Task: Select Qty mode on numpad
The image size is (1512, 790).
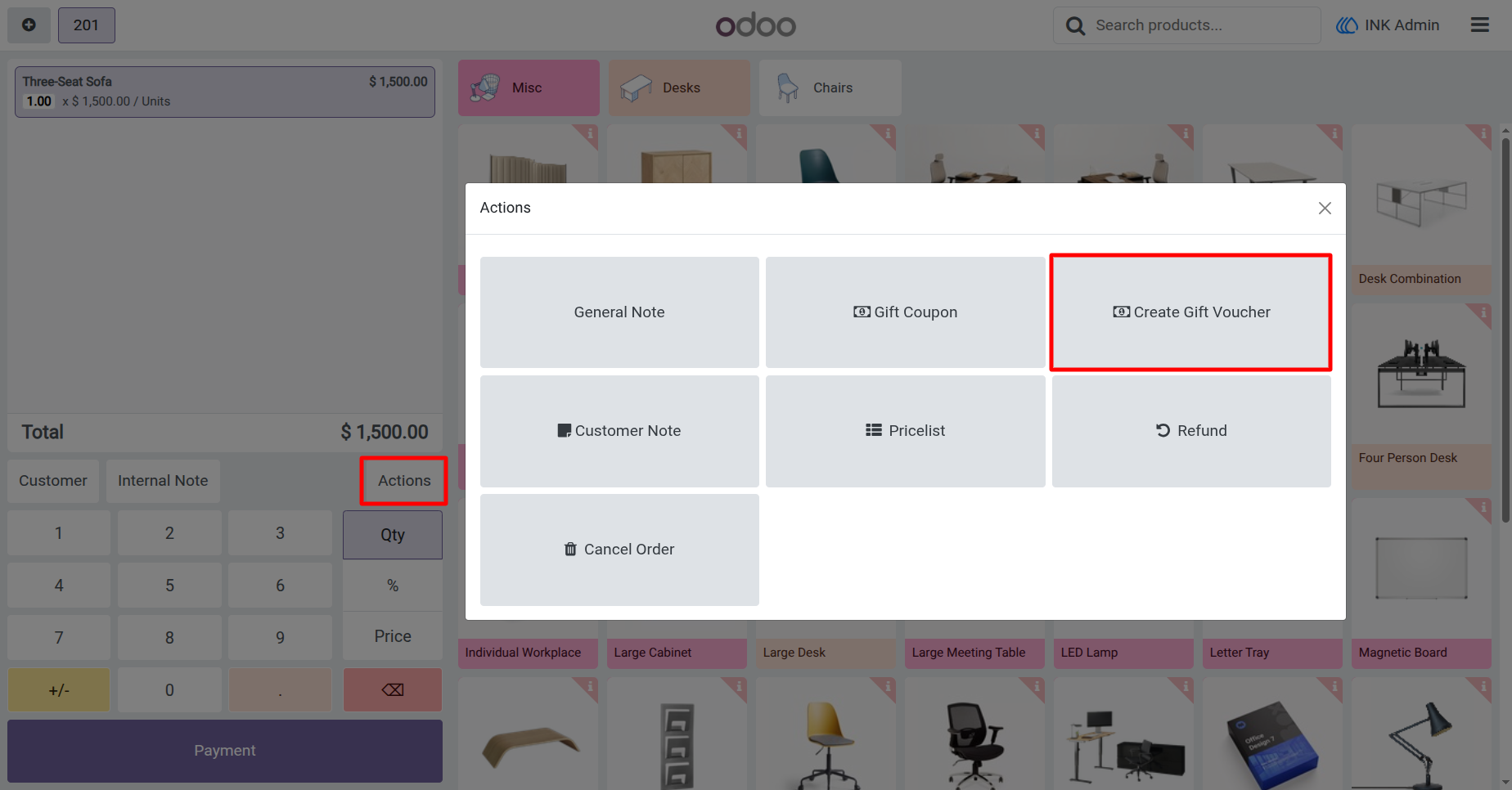Action: coord(393,535)
